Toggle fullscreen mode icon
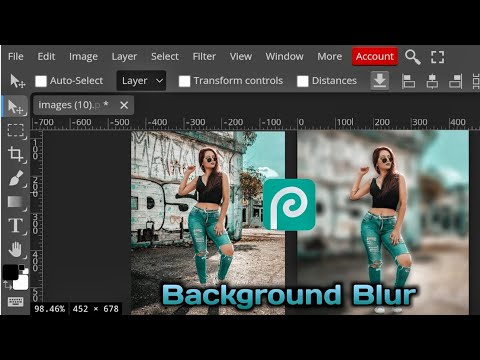480x360 pixels. pyautogui.click(x=437, y=57)
